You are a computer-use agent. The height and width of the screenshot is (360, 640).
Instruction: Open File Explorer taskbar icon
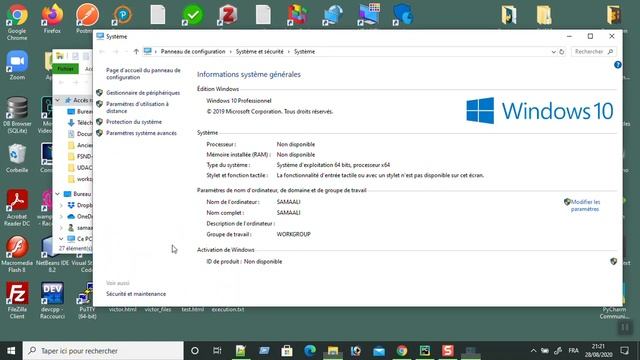[x=333, y=351]
